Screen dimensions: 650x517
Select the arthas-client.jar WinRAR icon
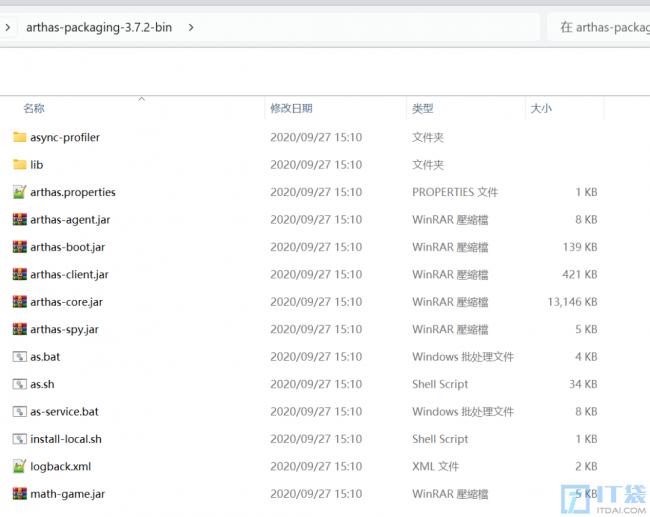pyautogui.click(x=19, y=274)
